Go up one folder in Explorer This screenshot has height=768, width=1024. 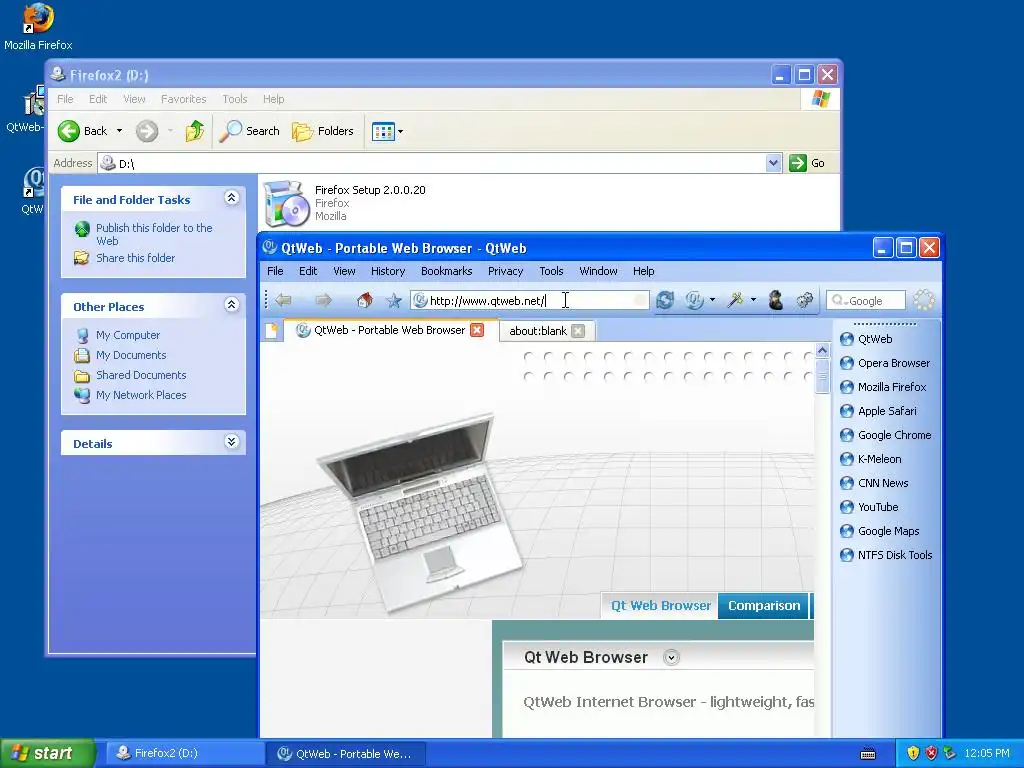click(194, 131)
